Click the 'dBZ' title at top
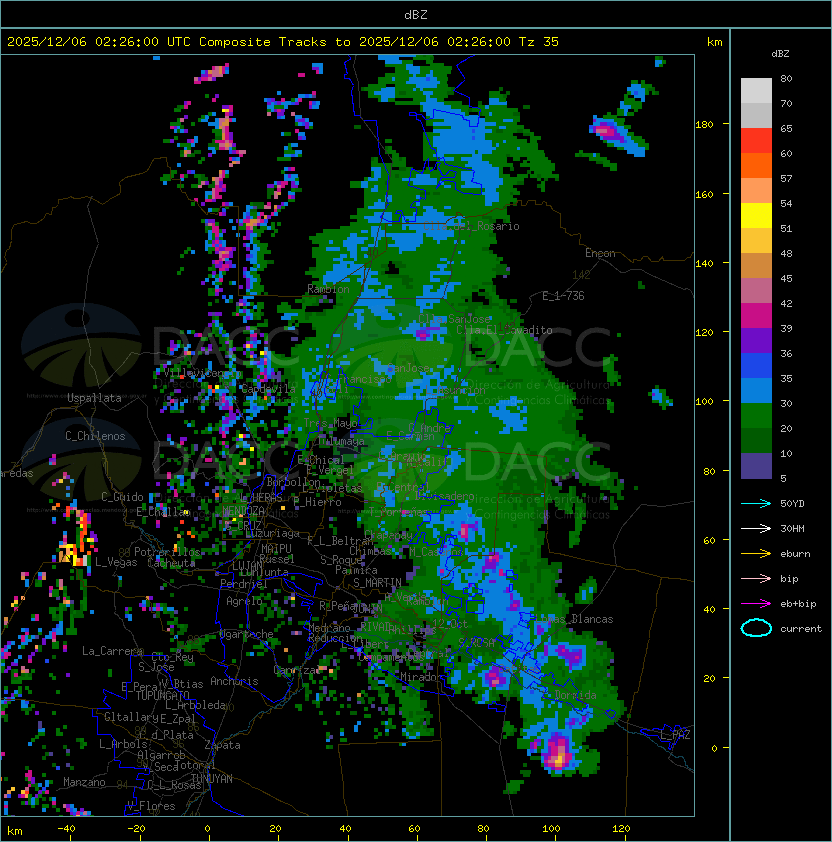This screenshot has height=842, width=832. pos(416,14)
